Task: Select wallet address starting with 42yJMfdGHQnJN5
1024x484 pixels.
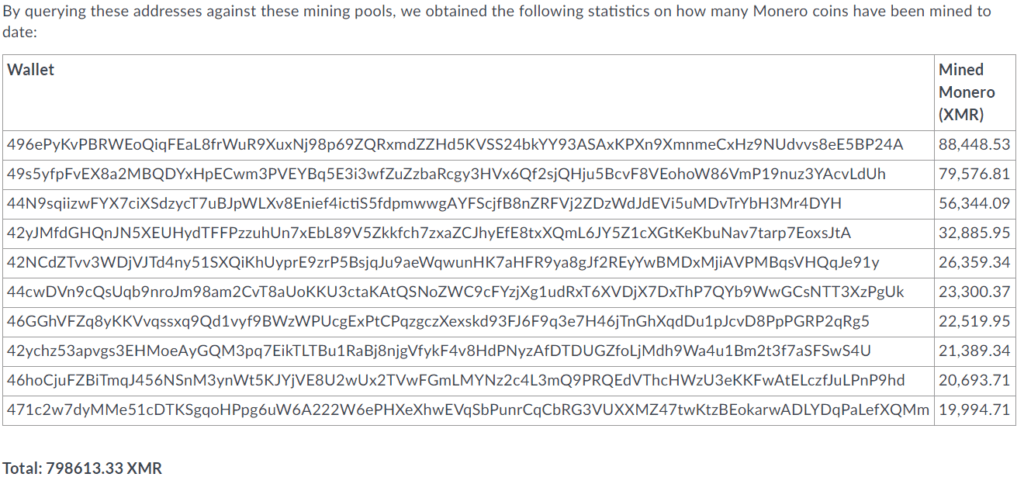Action: [x=429, y=233]
